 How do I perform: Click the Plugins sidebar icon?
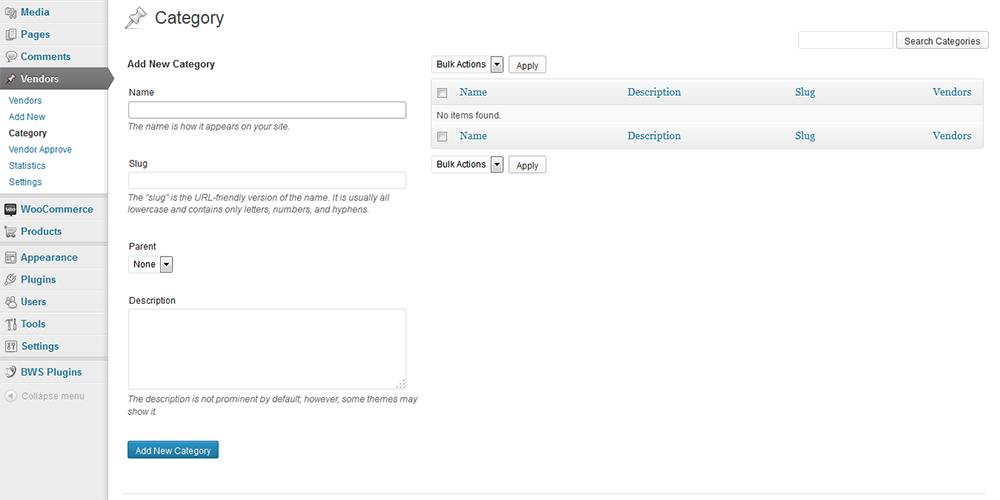click(x=11, y=280)
